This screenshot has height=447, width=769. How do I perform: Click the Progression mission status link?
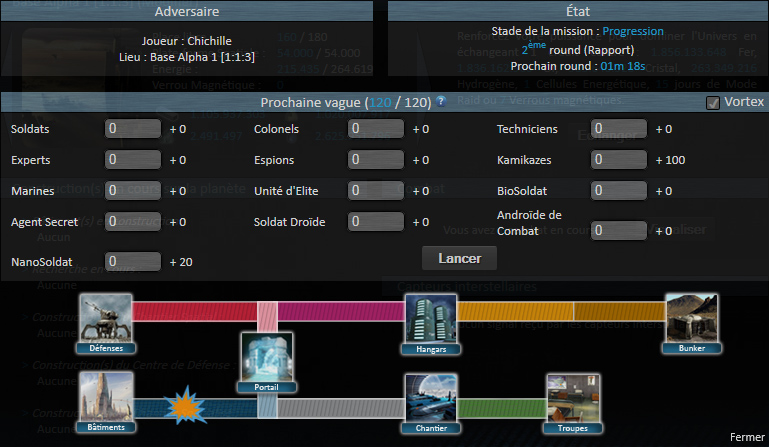pos(631,31)
